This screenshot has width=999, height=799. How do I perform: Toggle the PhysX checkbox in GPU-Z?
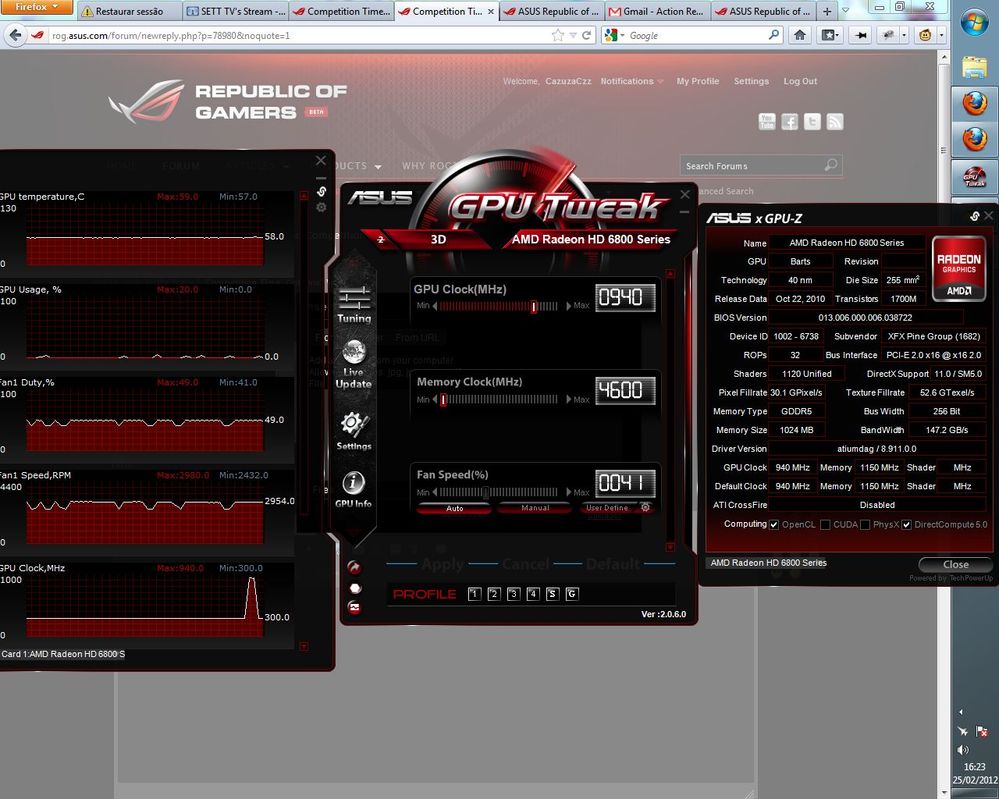pos(865,524)
